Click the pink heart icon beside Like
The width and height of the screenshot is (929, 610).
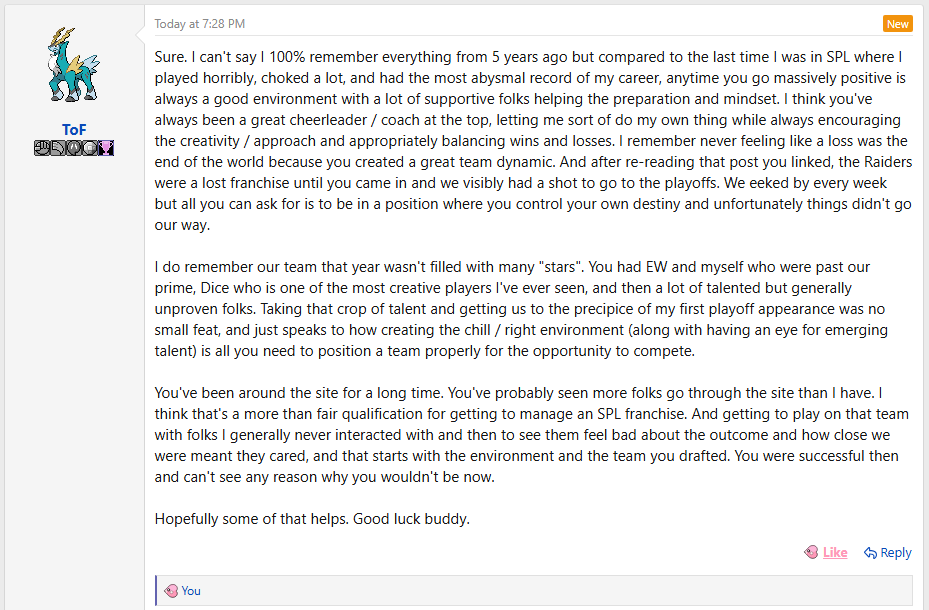[811, 553]
